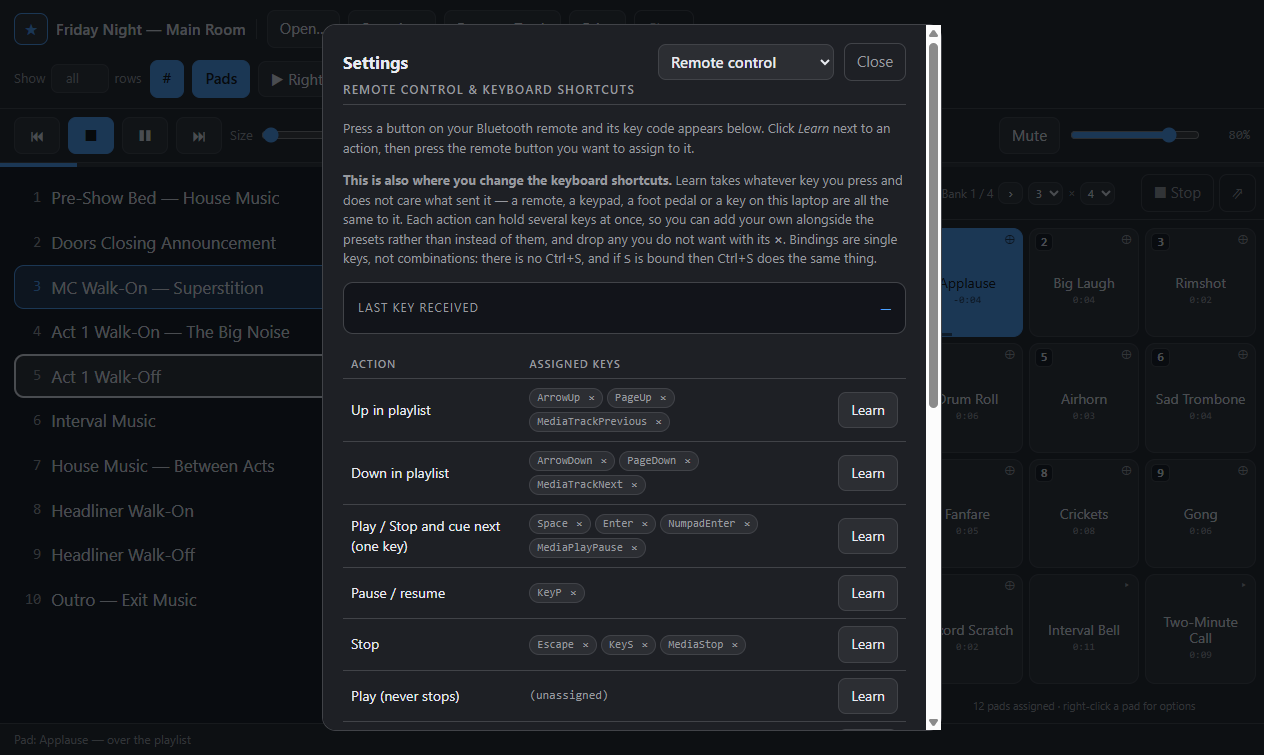Screen dimensions: 1264x755
Task: Remove the ArrowDown key binding
Action: (x=603, y=461)
